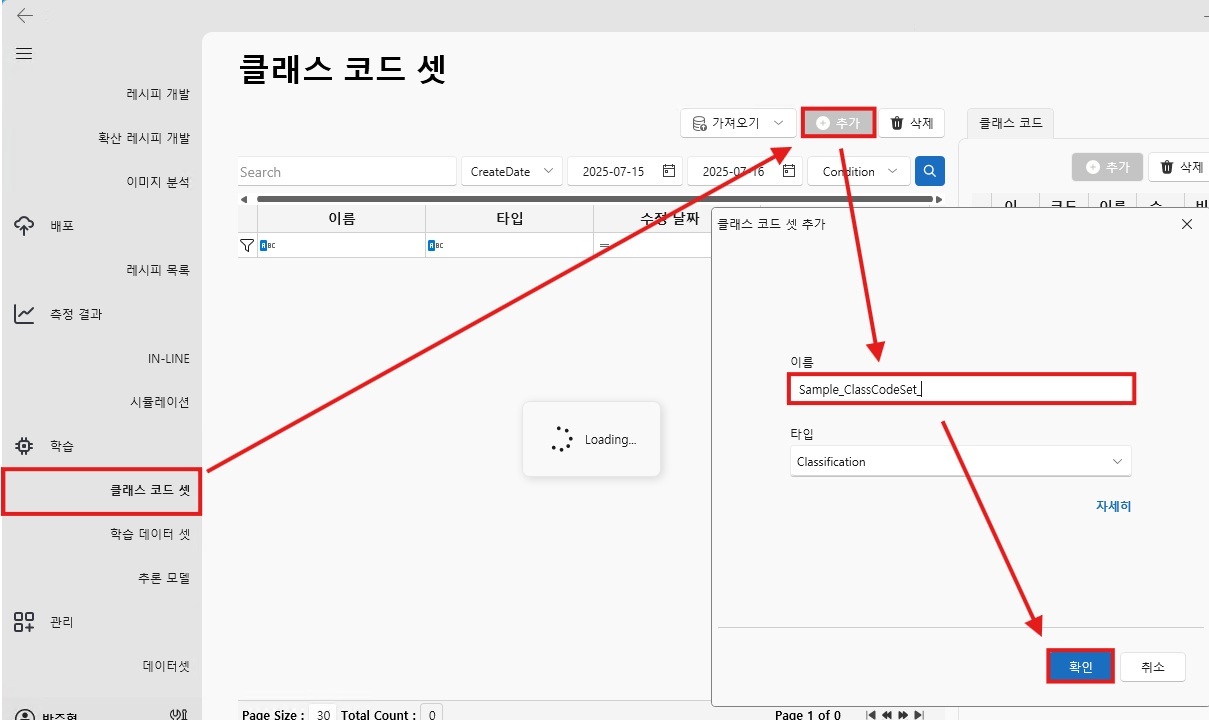Click the filter funnel icon in the table header

[245, 244]
